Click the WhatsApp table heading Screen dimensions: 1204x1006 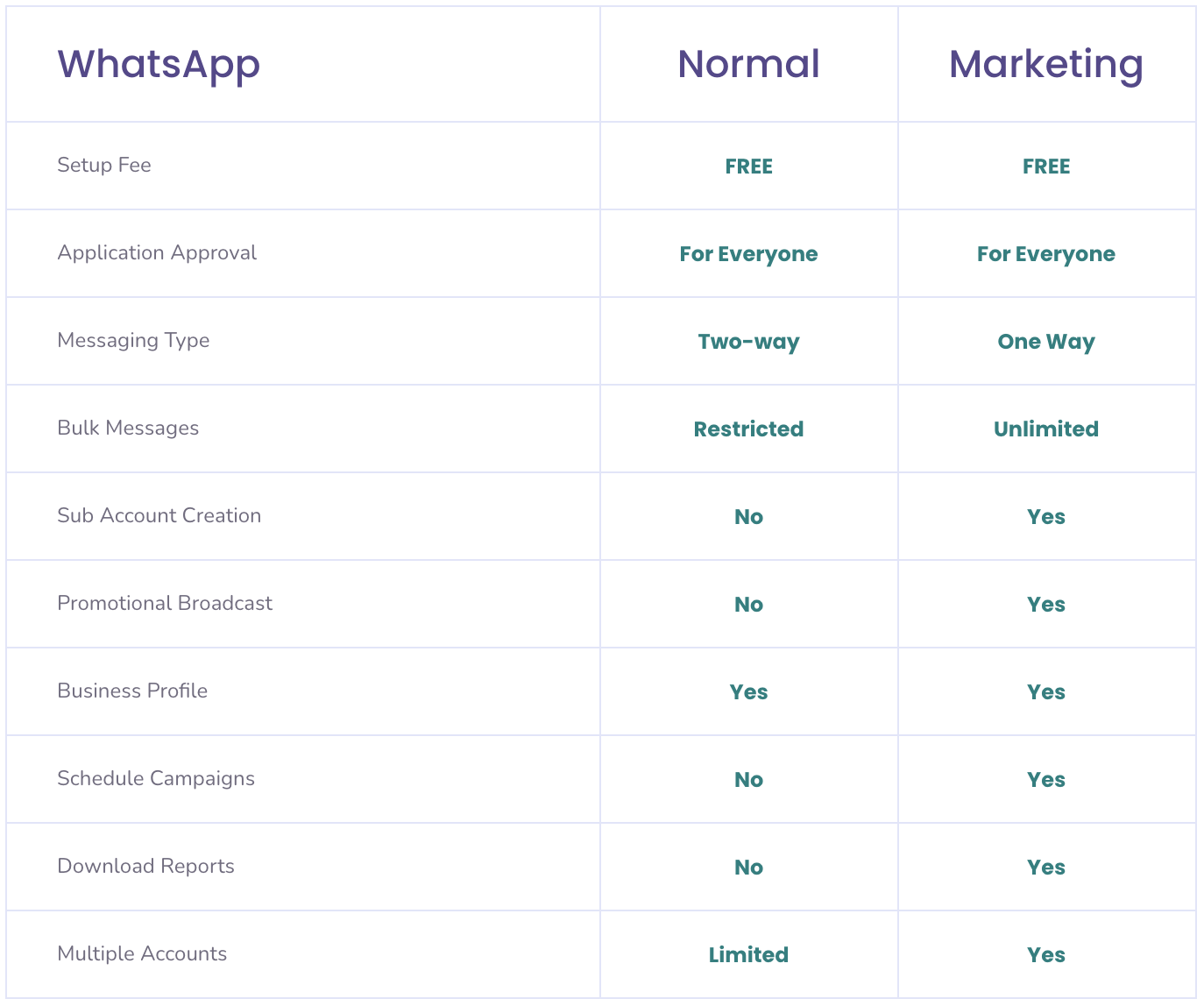159,64
